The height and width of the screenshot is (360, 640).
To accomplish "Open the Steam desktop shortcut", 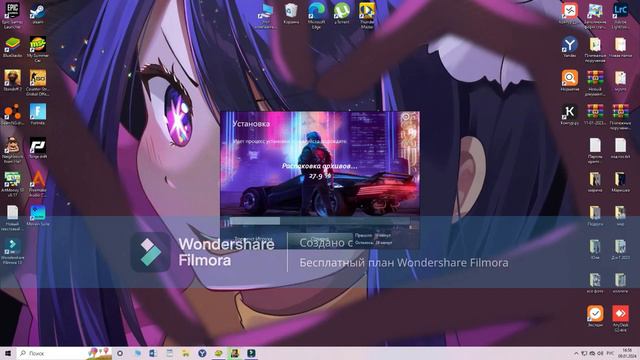I will (38, 13).
